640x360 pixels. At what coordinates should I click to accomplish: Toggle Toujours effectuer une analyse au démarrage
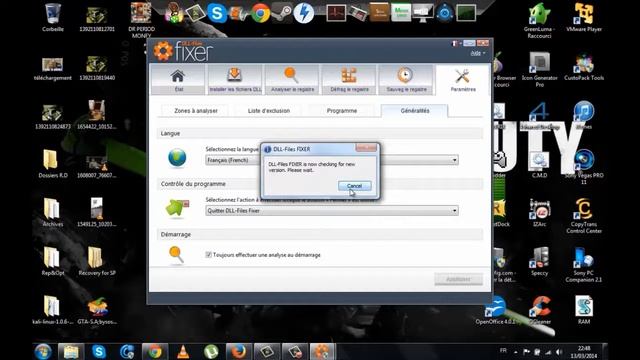point(209,255)
